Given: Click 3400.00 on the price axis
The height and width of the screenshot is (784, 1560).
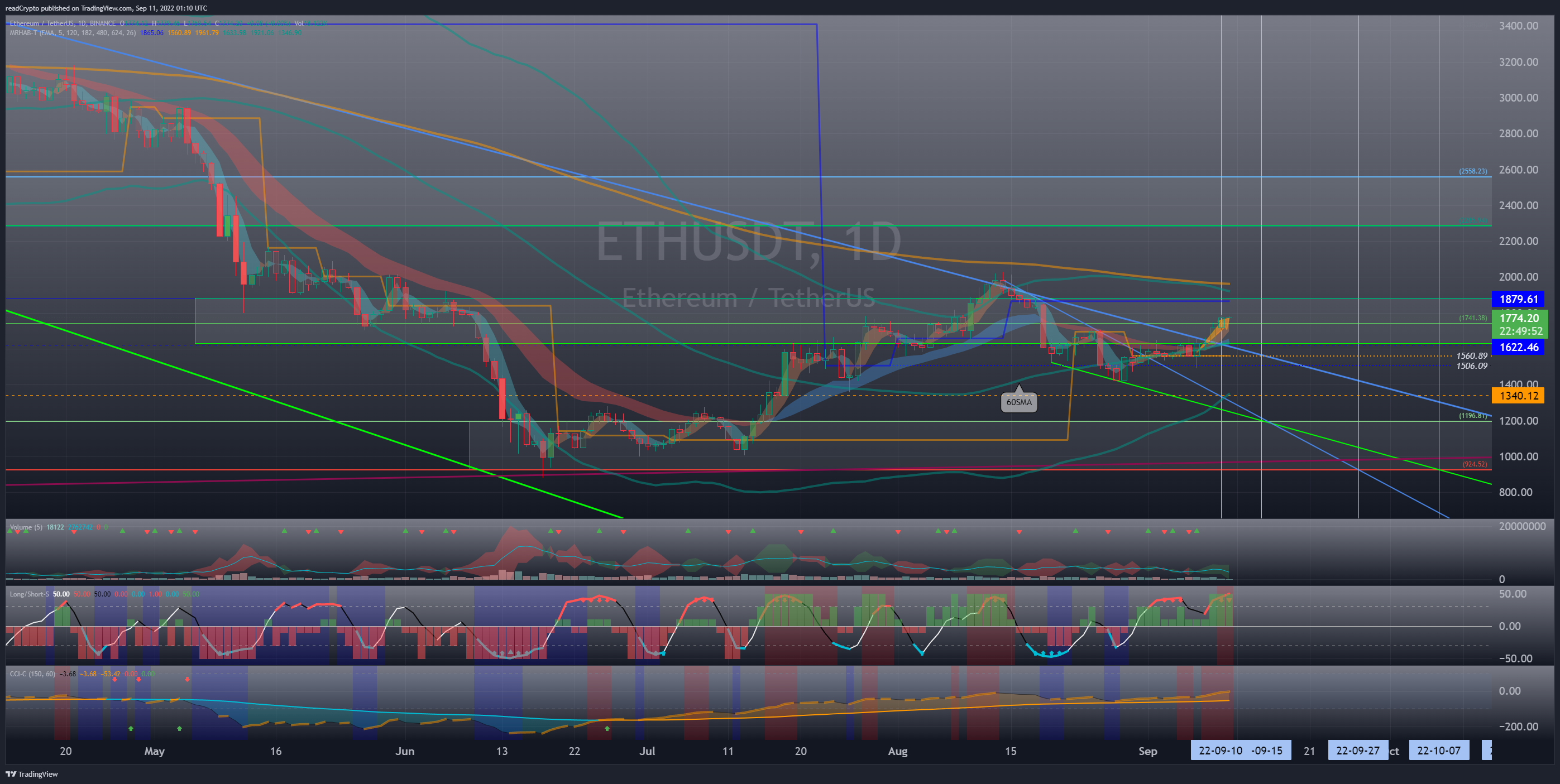Looking at the screenshot, I should [x=1518, y=26].
